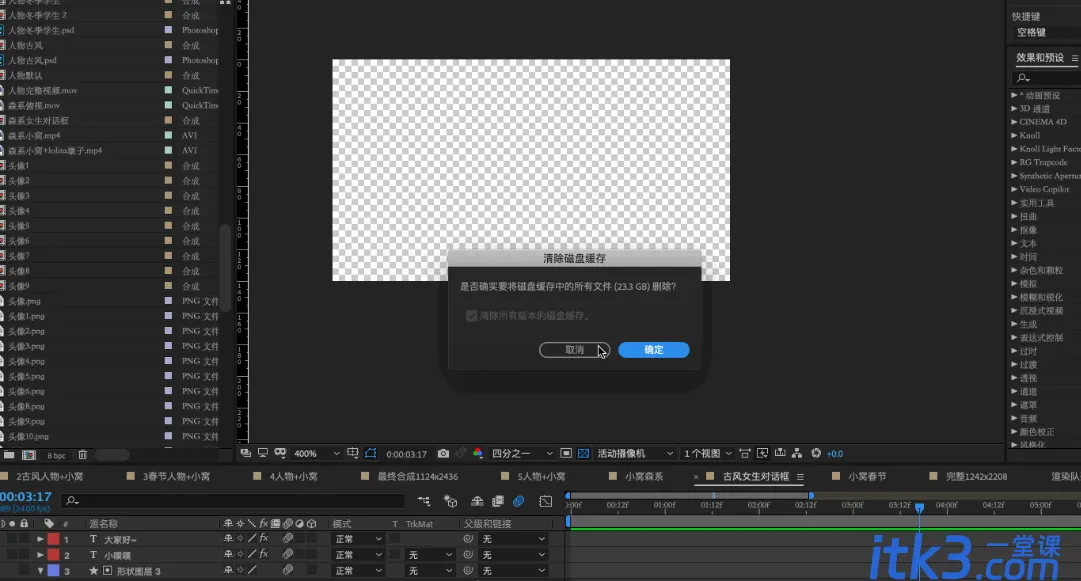Screen dimensions: 1081x581
Task: Click the 8 bpc color depth button
Action: (57, 456)
